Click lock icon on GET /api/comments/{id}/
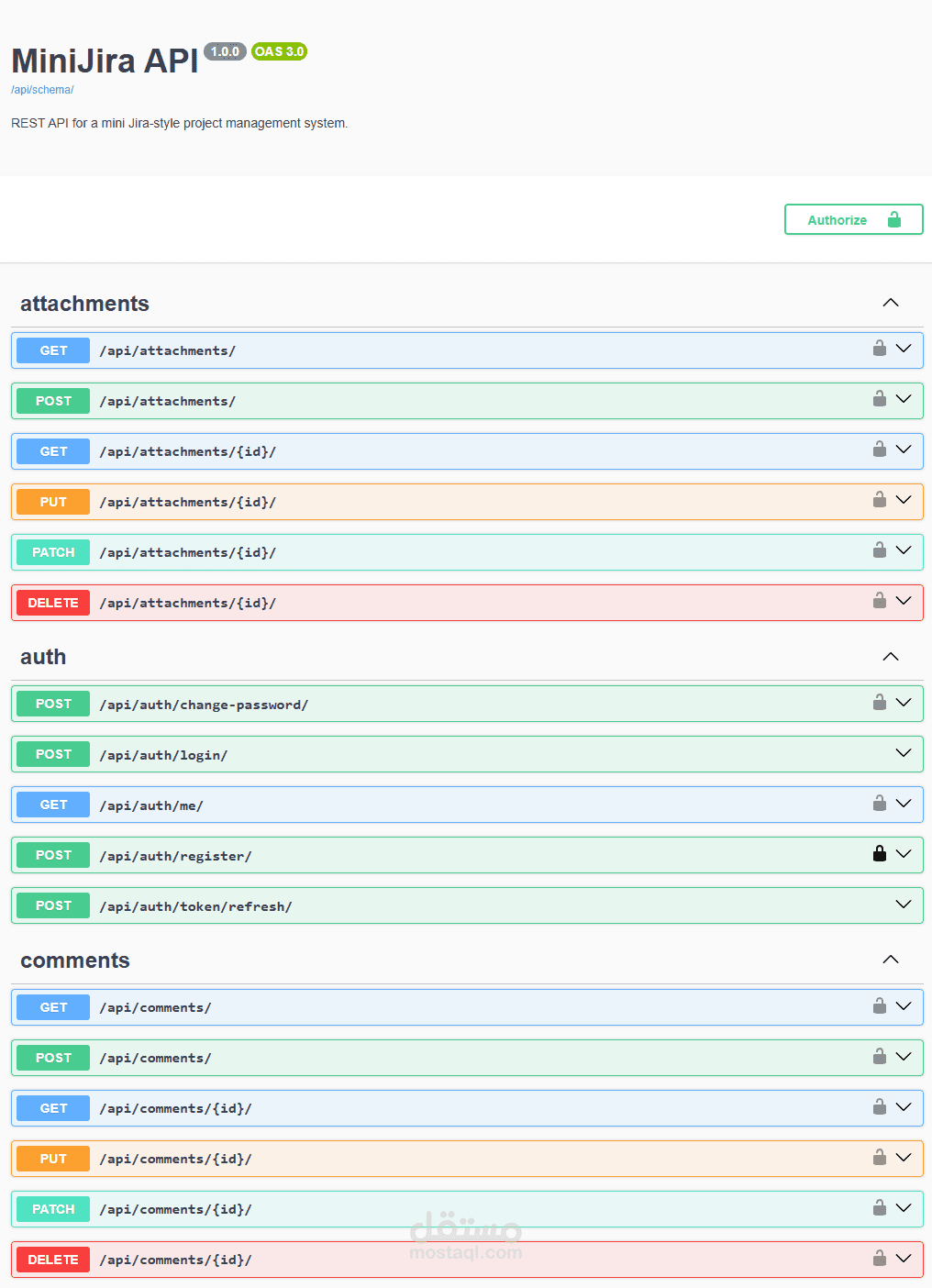Screen dimensions: 932x1288 880,1107
